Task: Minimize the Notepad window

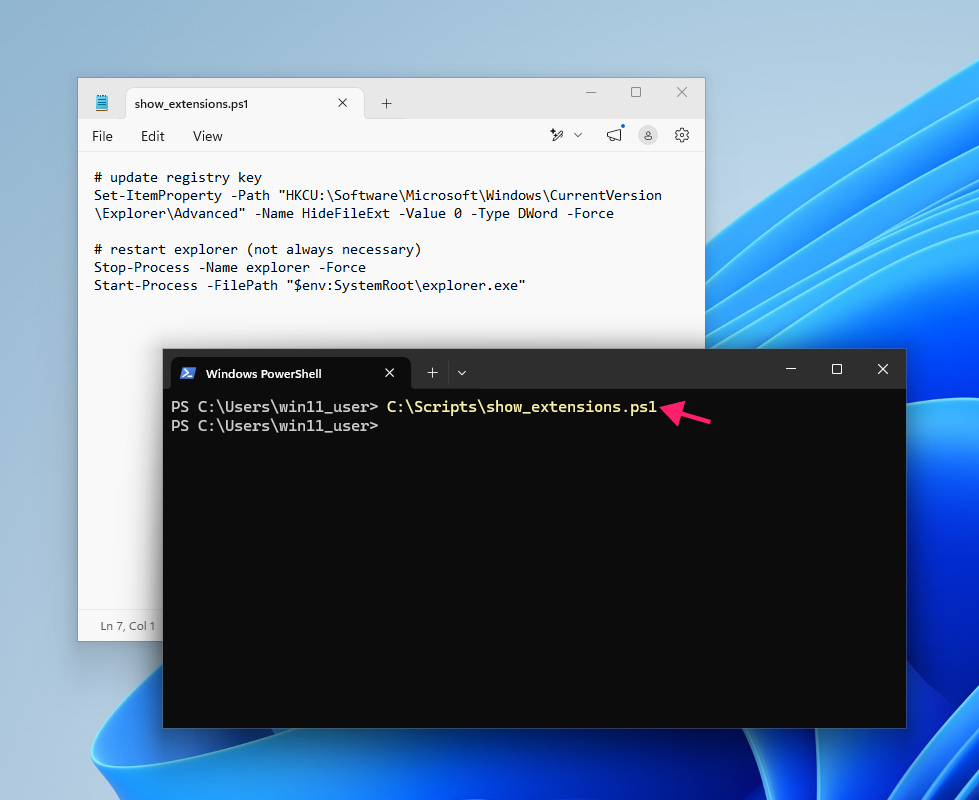Action: pyautogui.click(x=591, y=92)
